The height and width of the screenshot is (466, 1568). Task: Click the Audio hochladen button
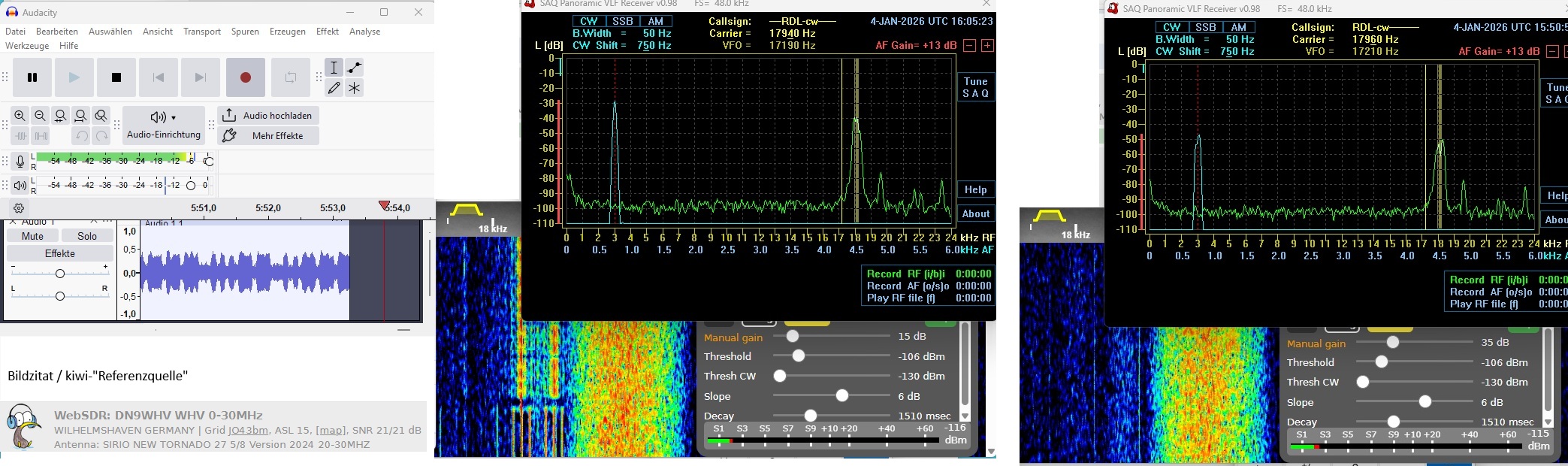click(x=268, y=116)
